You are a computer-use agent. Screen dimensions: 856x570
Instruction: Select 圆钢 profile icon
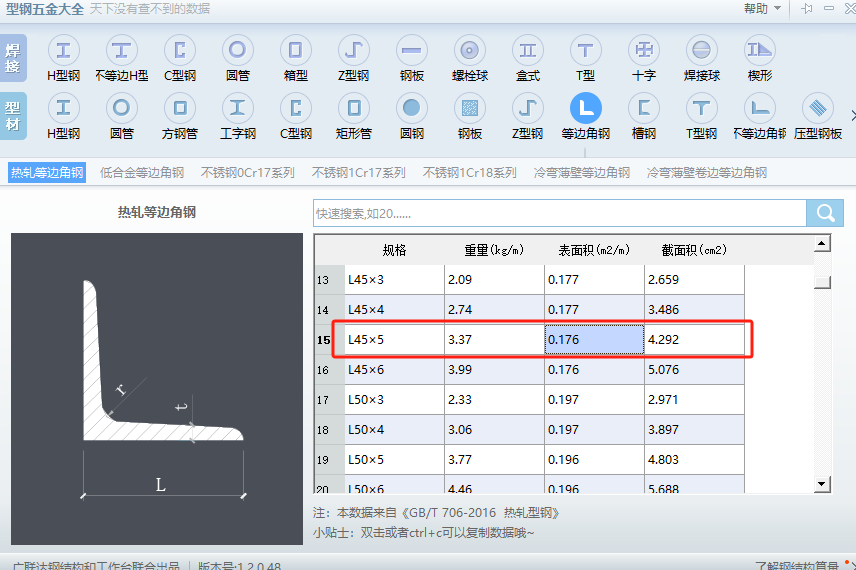[412, 108]
